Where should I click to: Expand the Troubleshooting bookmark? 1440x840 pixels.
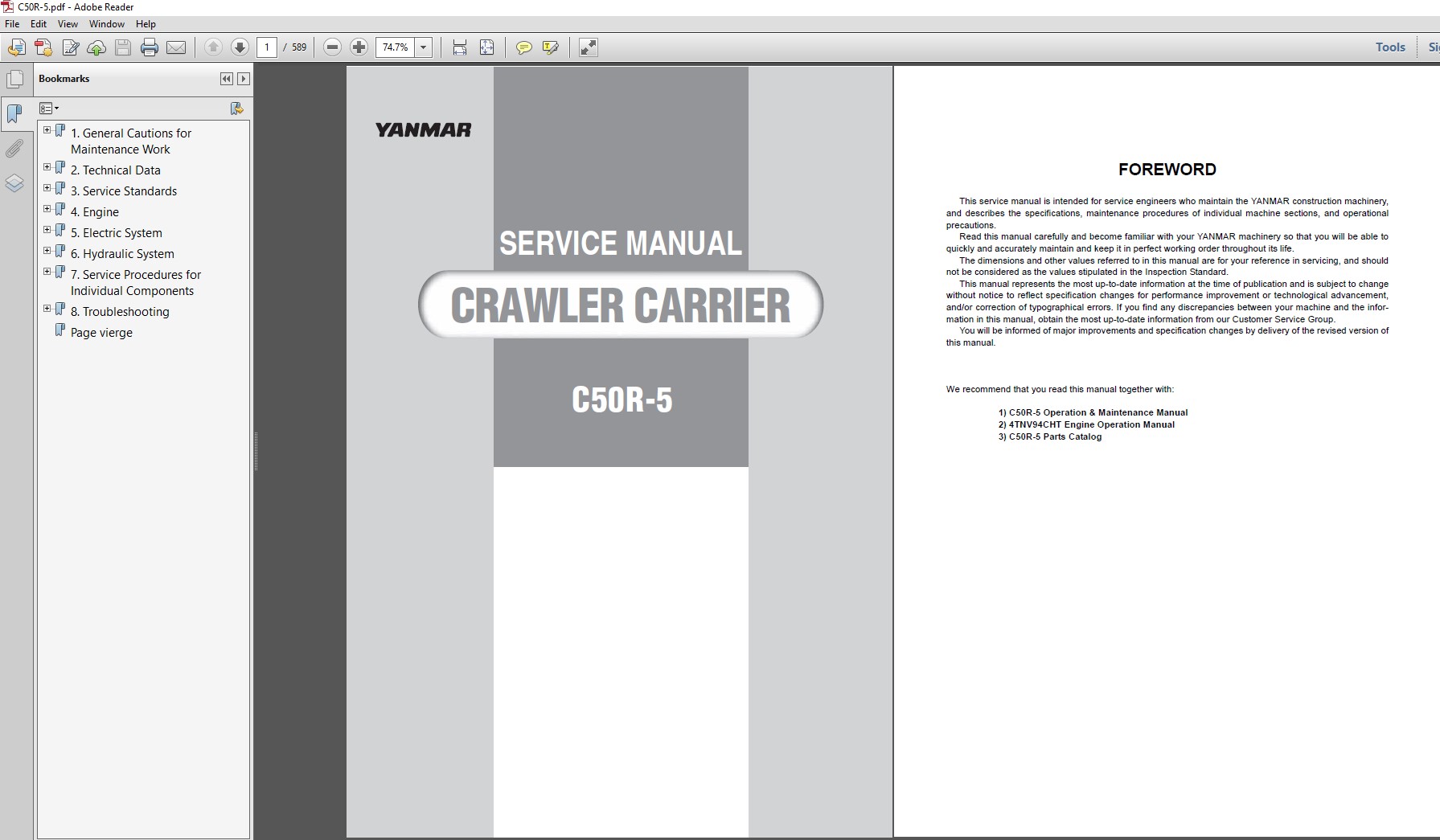[47, 309]
